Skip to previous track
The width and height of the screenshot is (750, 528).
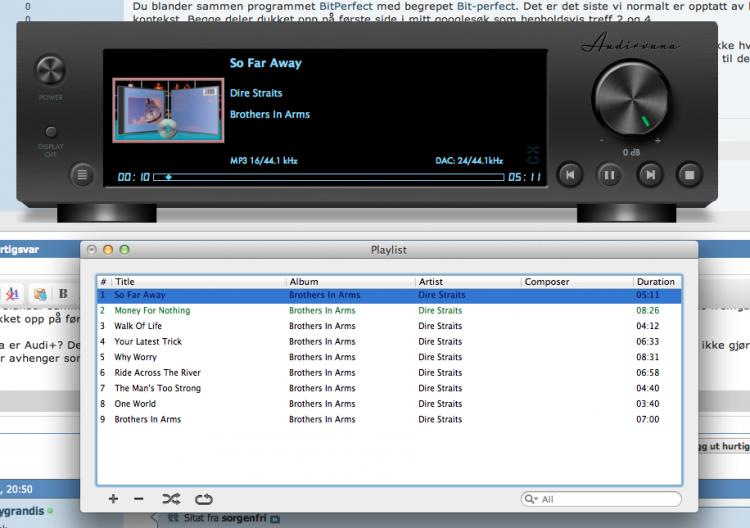570,175
